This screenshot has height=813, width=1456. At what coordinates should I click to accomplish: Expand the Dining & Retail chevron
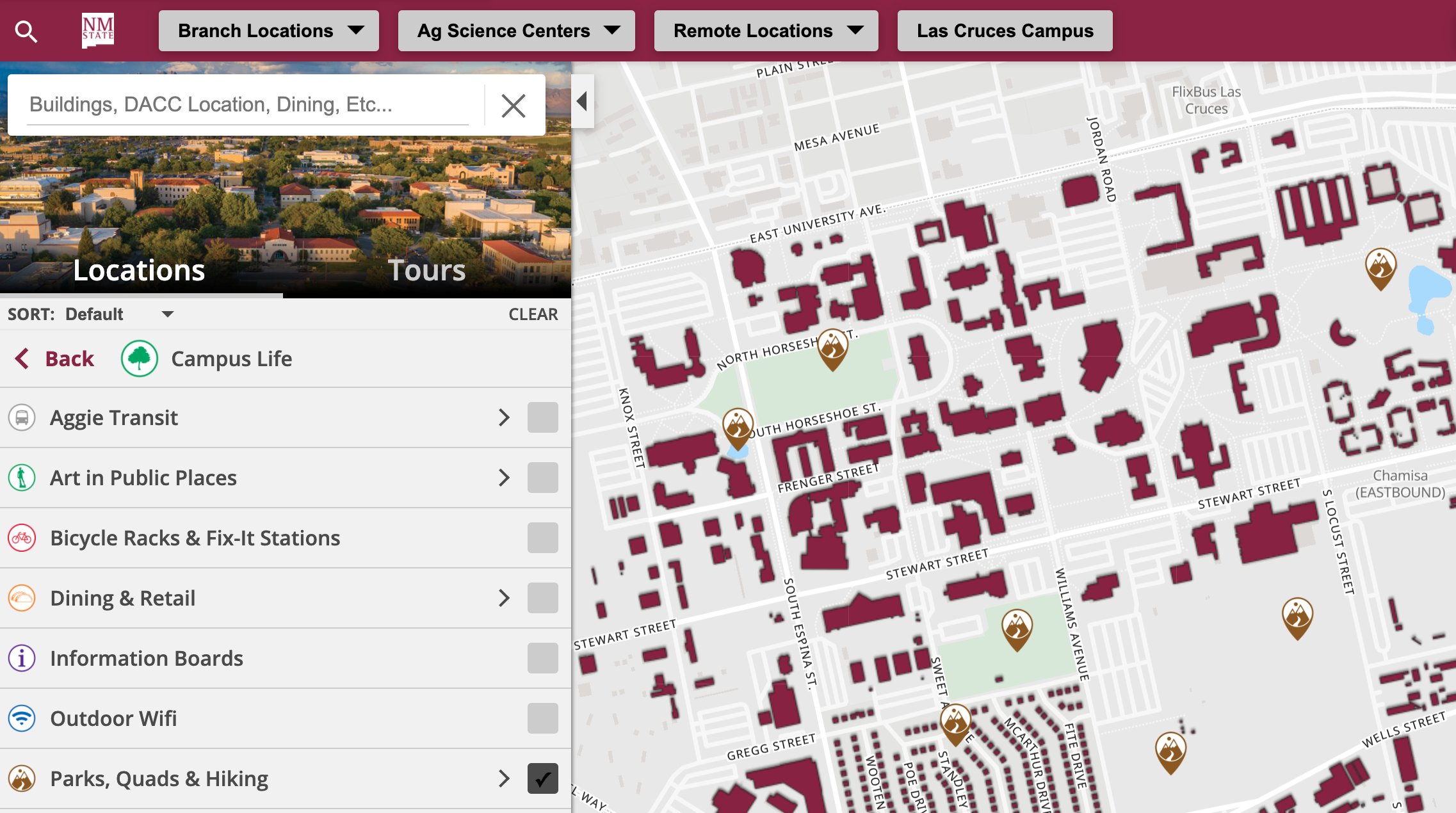505,599
